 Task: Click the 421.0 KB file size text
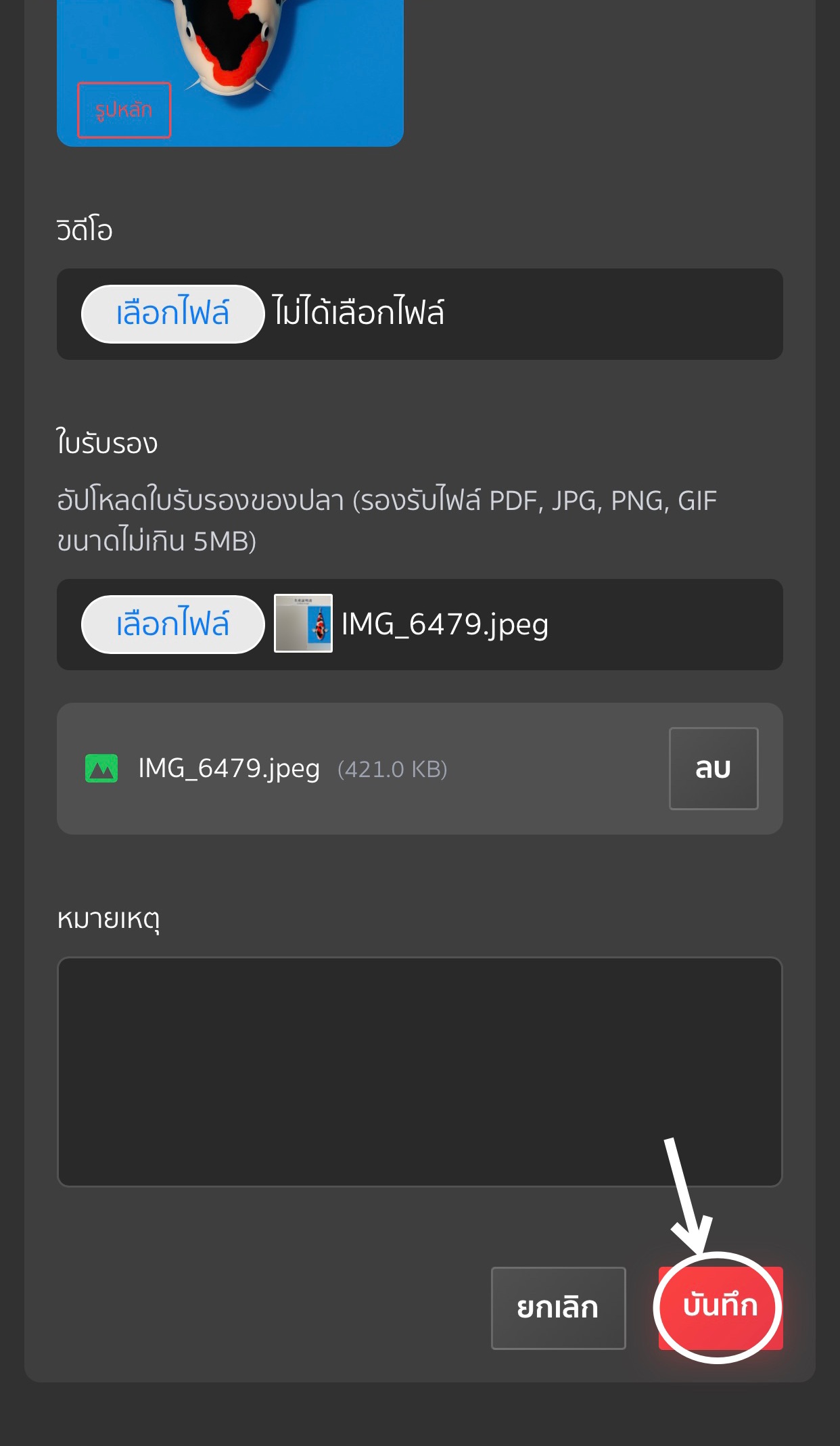(x=392, y=769)
